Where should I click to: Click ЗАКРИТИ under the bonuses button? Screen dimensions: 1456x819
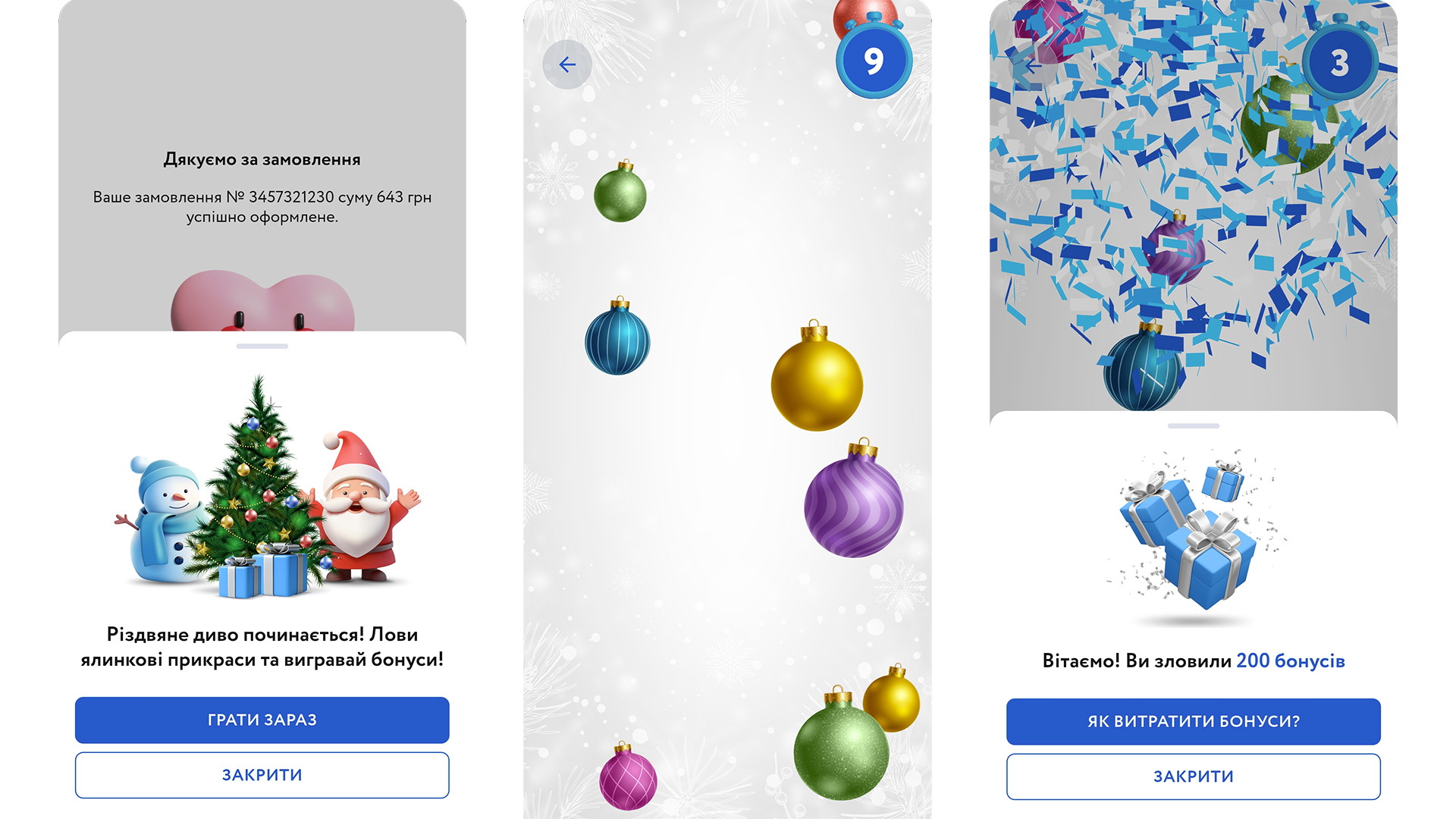(x=1194, y=777)
